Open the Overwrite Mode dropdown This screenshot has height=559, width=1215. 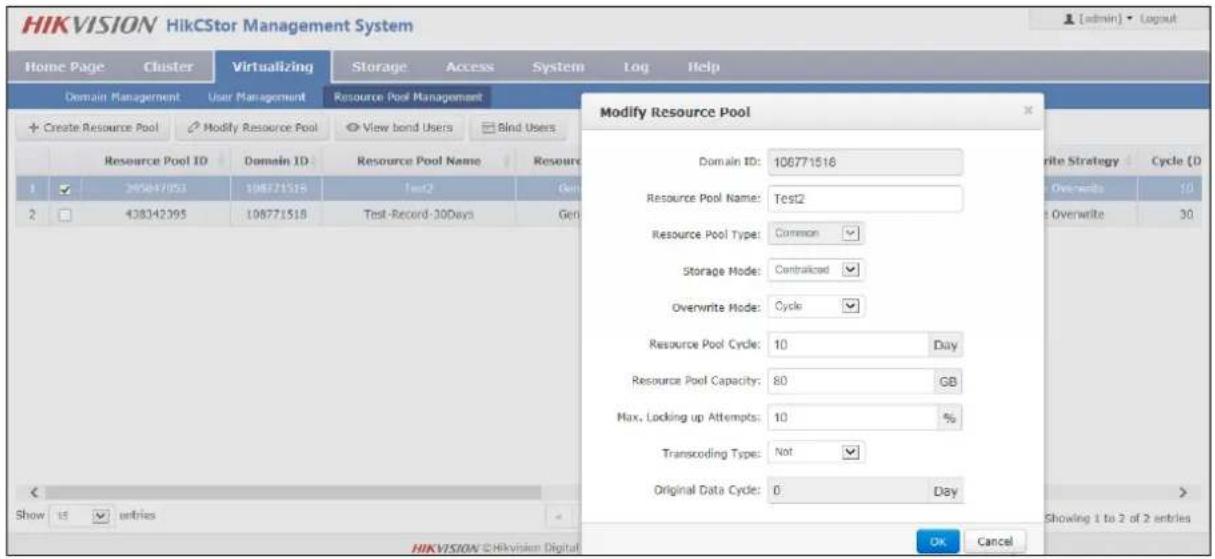(x=816, y=305)
